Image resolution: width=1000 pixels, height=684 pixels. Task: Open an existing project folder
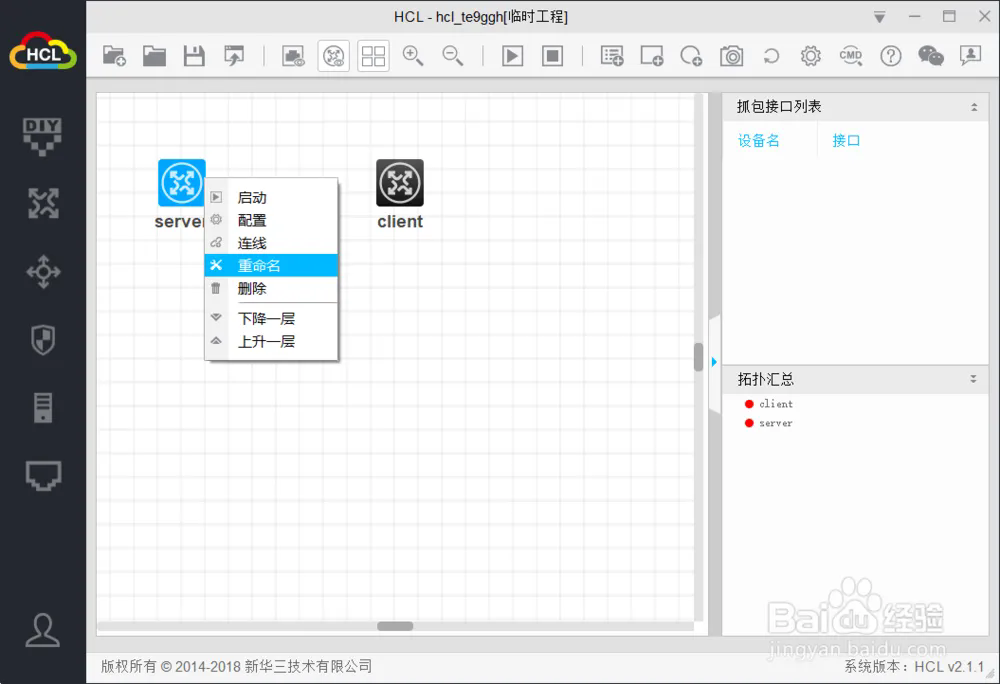154,56
